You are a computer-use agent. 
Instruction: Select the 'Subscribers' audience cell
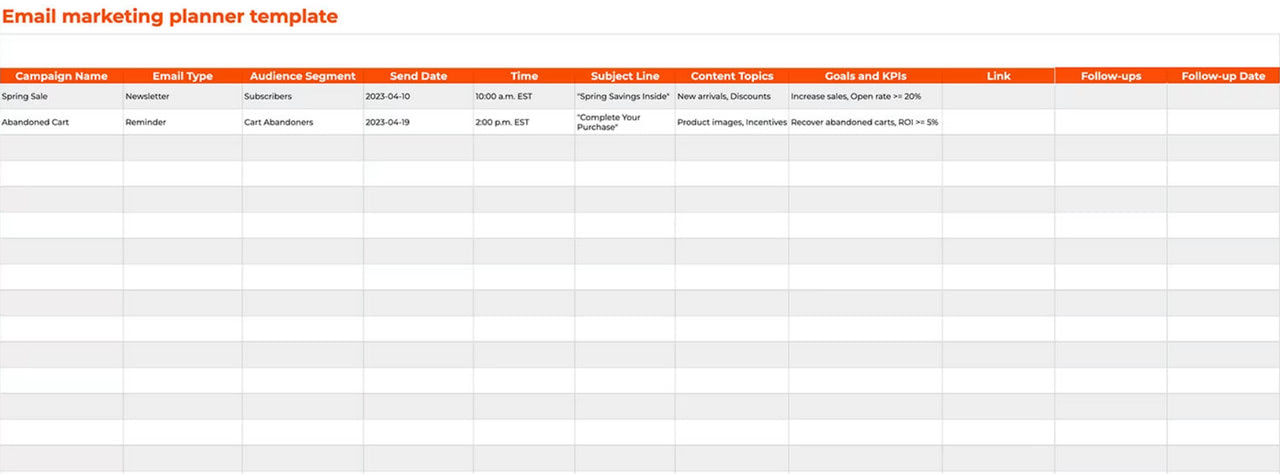click(303, 97)
